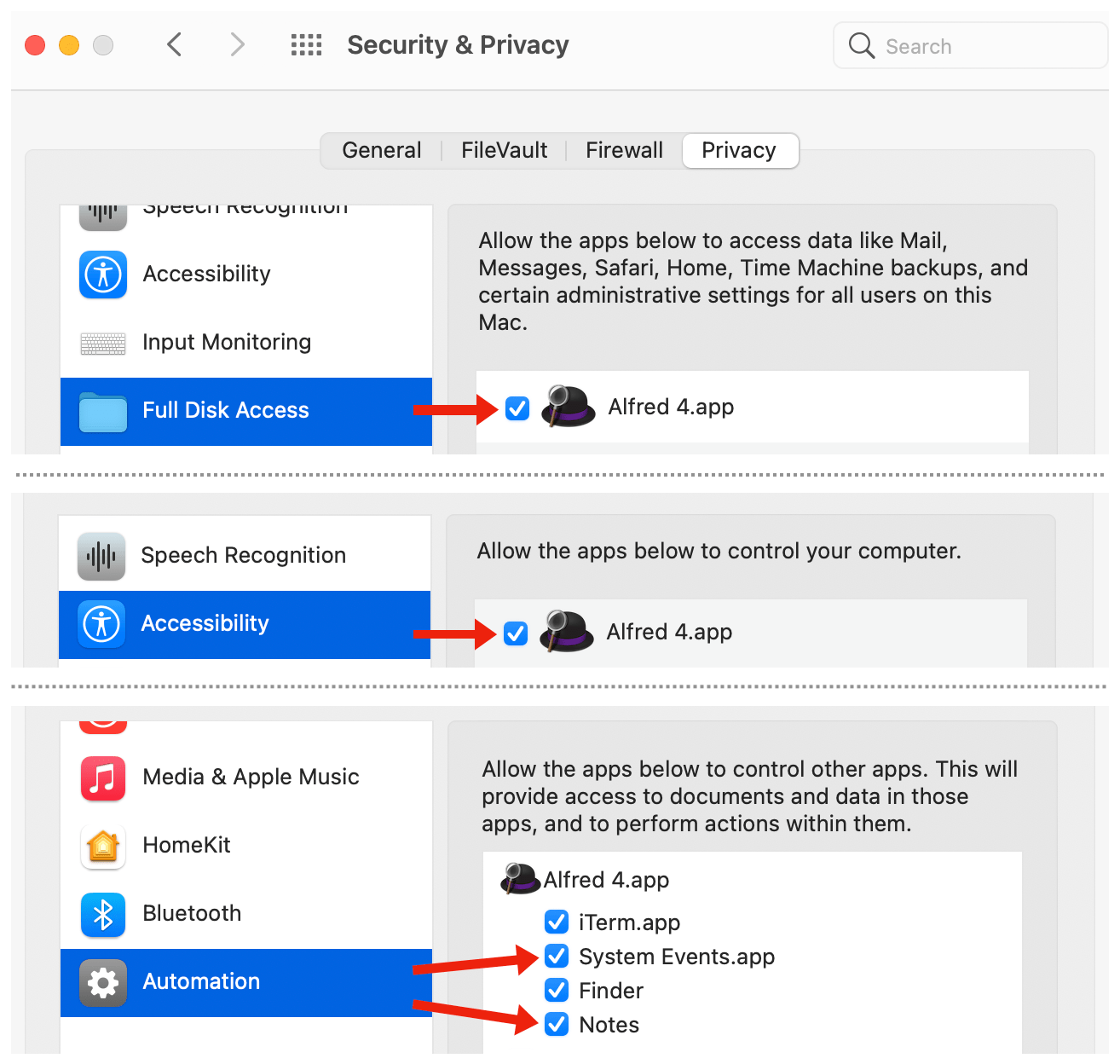Image resolution: width=1120 pixels, height=1064 pixels.
Task: Click the Bluetooth icon
Action: click(x=103, y=915)
